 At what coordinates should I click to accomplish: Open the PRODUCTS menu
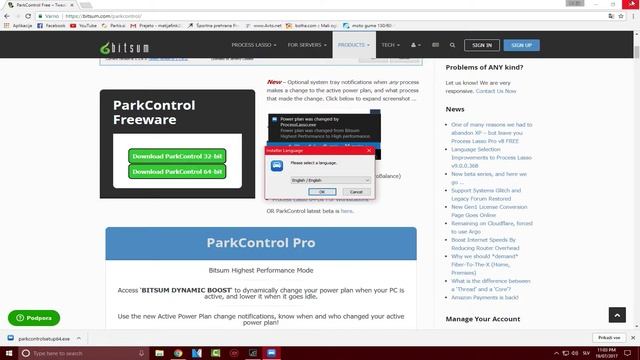353,45
